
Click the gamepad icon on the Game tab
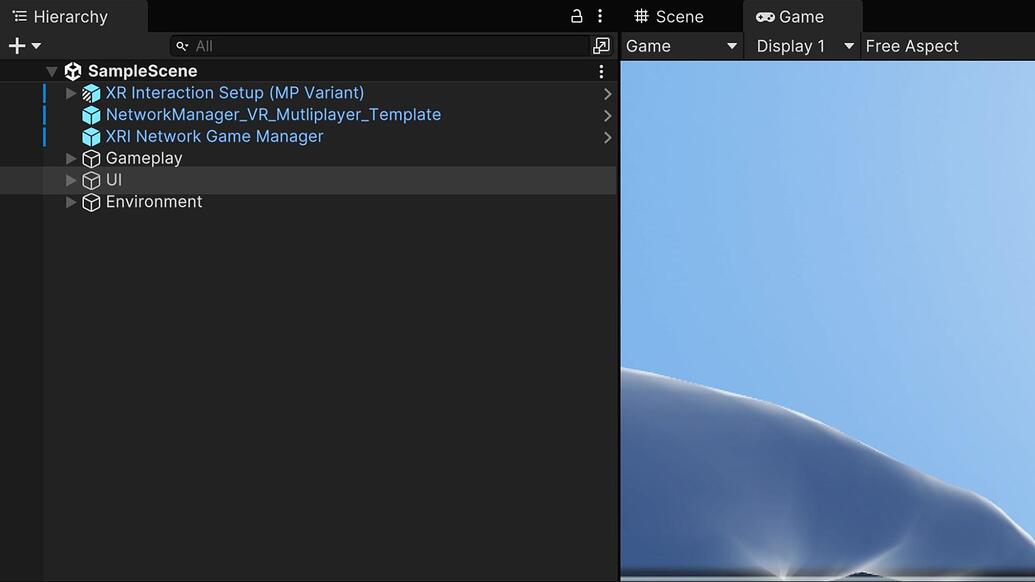(x=764, y=16)
